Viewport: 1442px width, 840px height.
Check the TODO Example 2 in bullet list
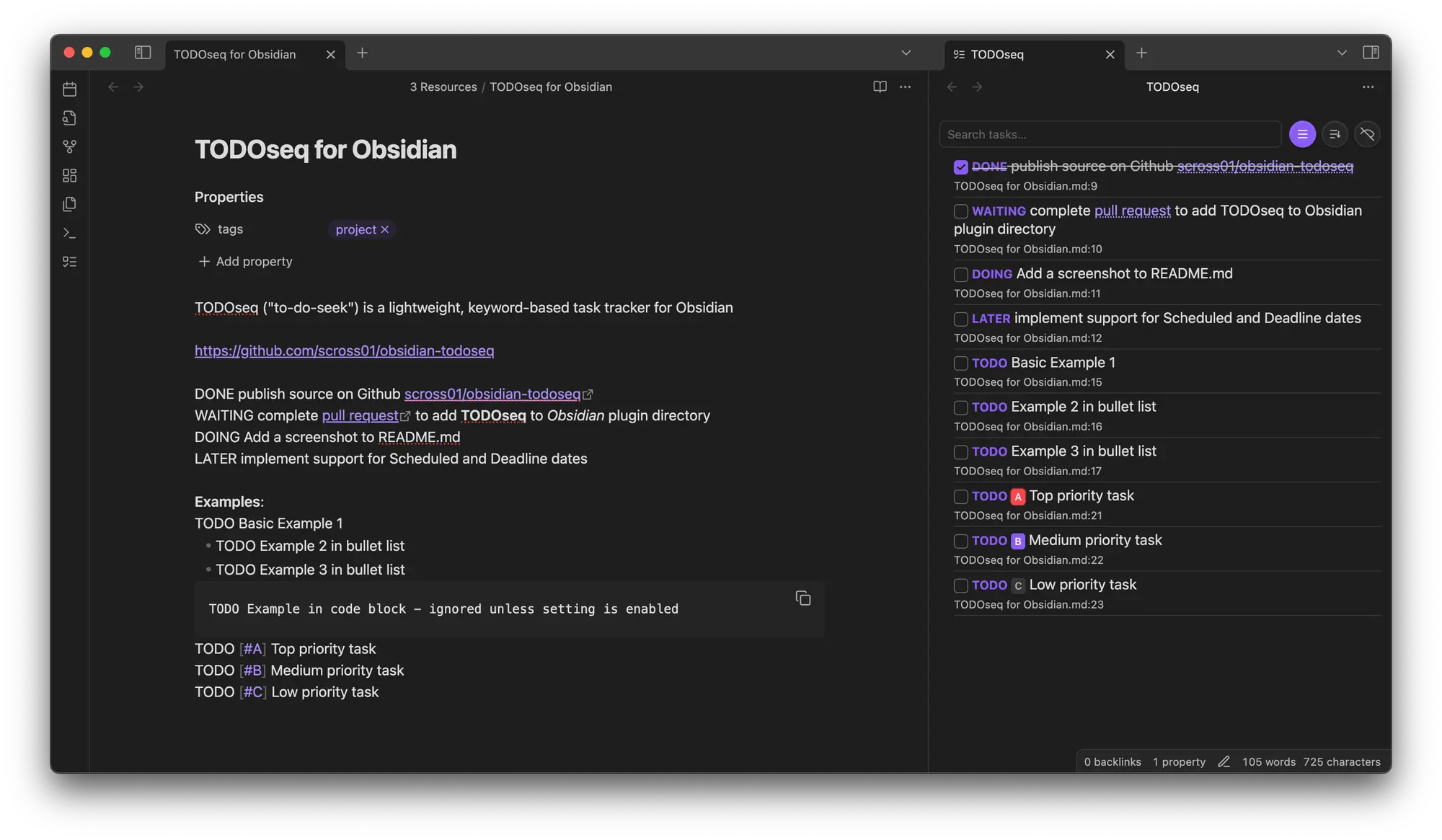click(960, 408)
